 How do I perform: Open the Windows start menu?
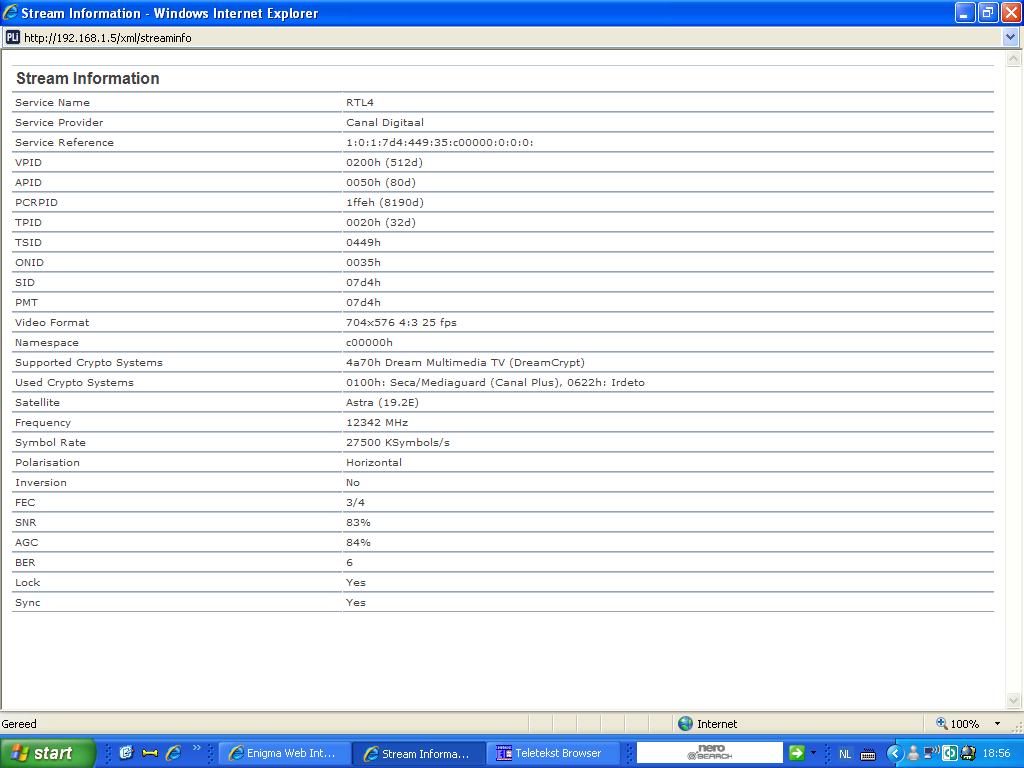(x=47, y=753)
